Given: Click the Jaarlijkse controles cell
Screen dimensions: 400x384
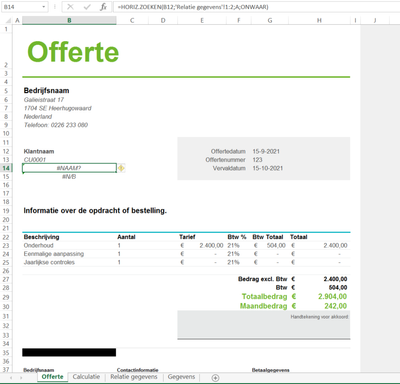Looking at the screenshot, I should [69, 262].
